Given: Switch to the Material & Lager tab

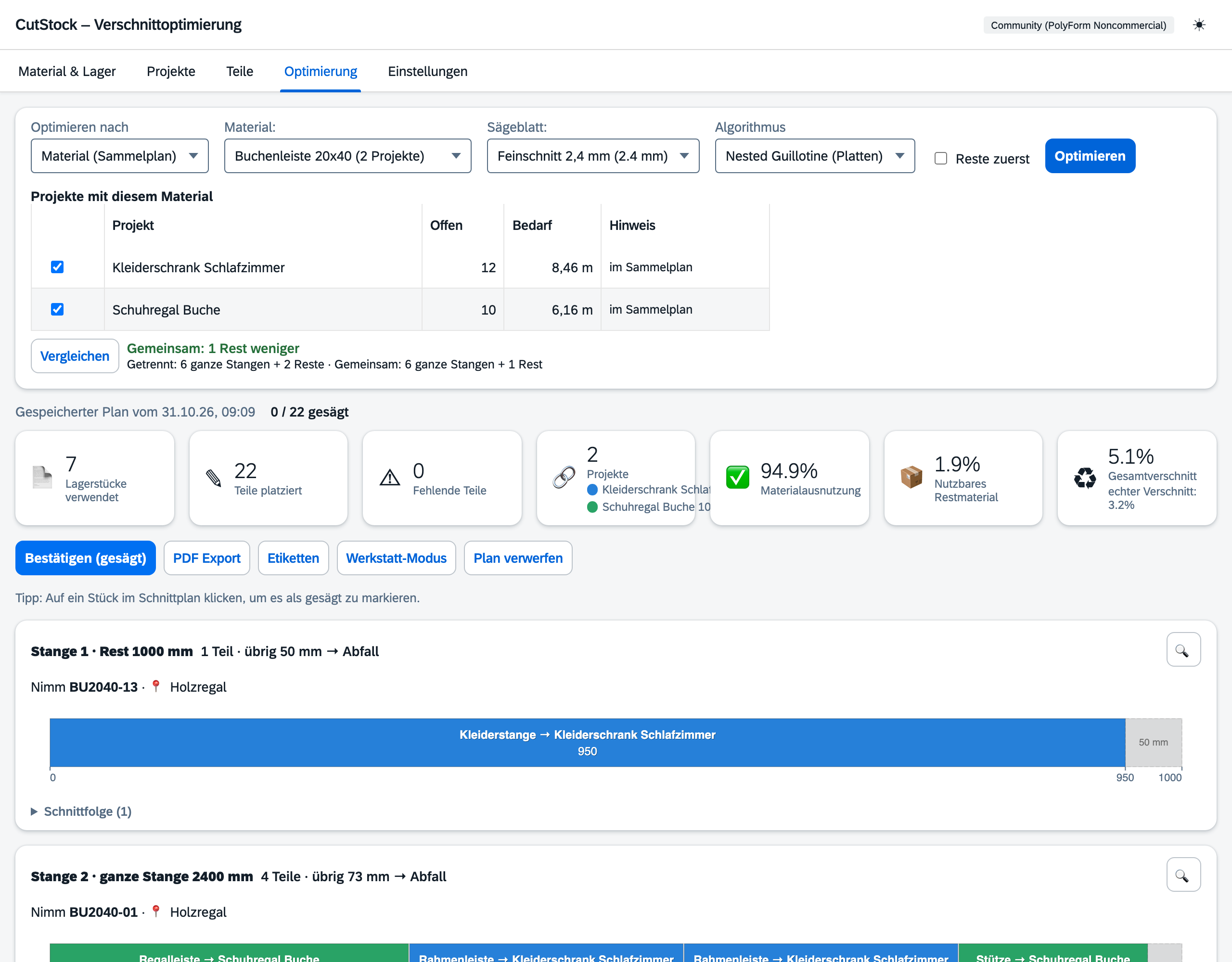Looking at the screenshot, I should point(67,71).
